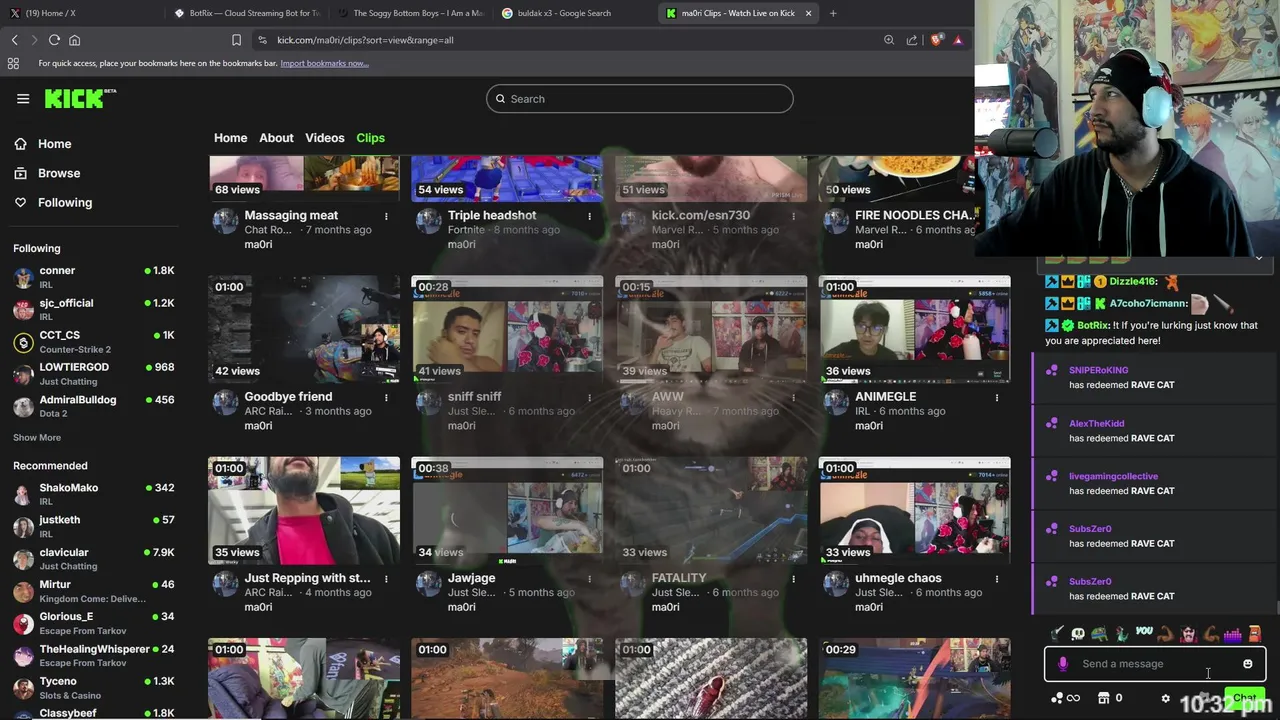Open the emoji picker in chat
Viewport: 1280px width, 720px height.
pos(1247,664)
